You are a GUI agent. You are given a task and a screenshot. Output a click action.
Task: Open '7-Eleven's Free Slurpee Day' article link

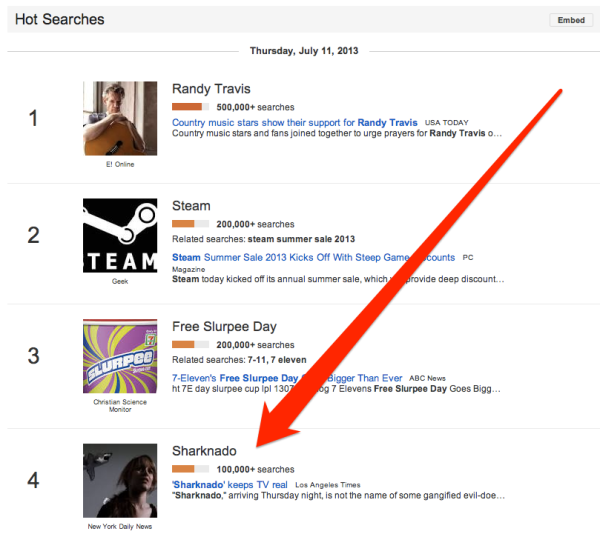[287, 378]
